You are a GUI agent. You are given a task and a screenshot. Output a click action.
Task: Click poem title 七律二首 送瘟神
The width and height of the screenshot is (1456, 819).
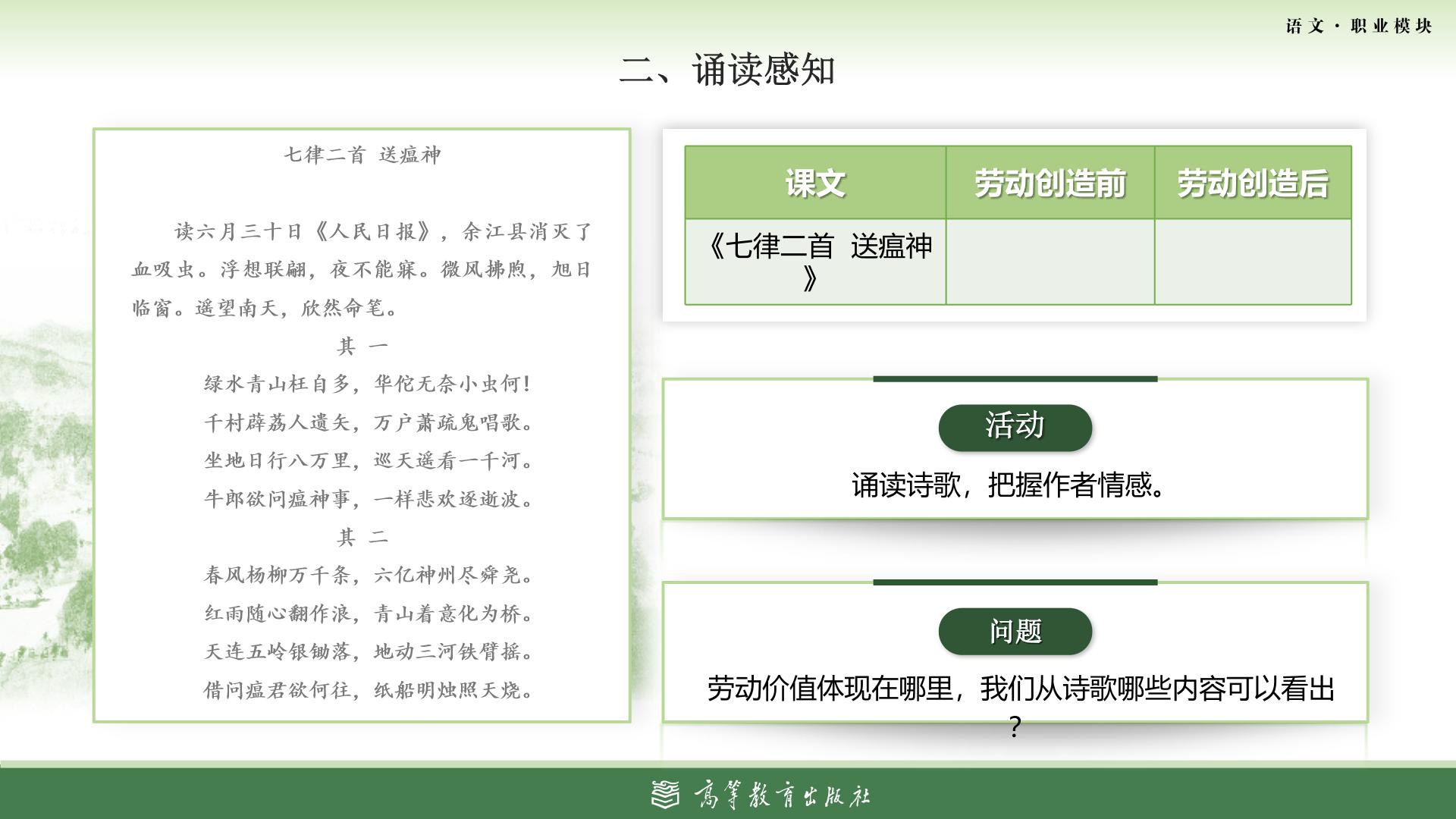coord(362,155)
